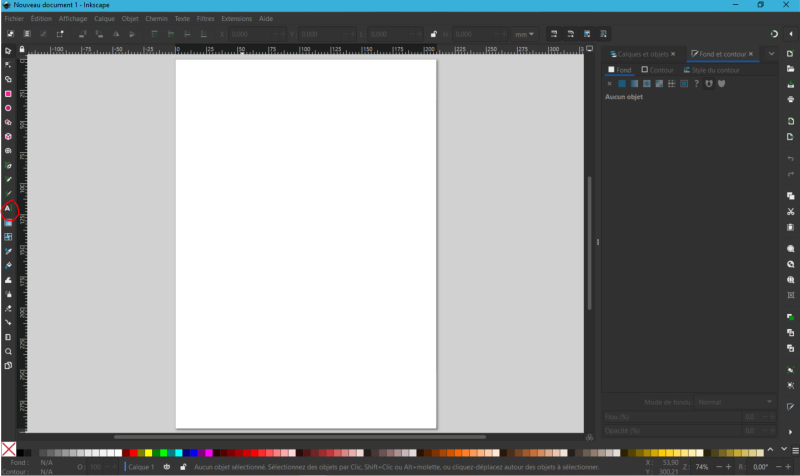The width and height of the screenshot is (800, 476).
Task: Toggle Calque 1 layer visibility eye
Action: coord(167,467)
